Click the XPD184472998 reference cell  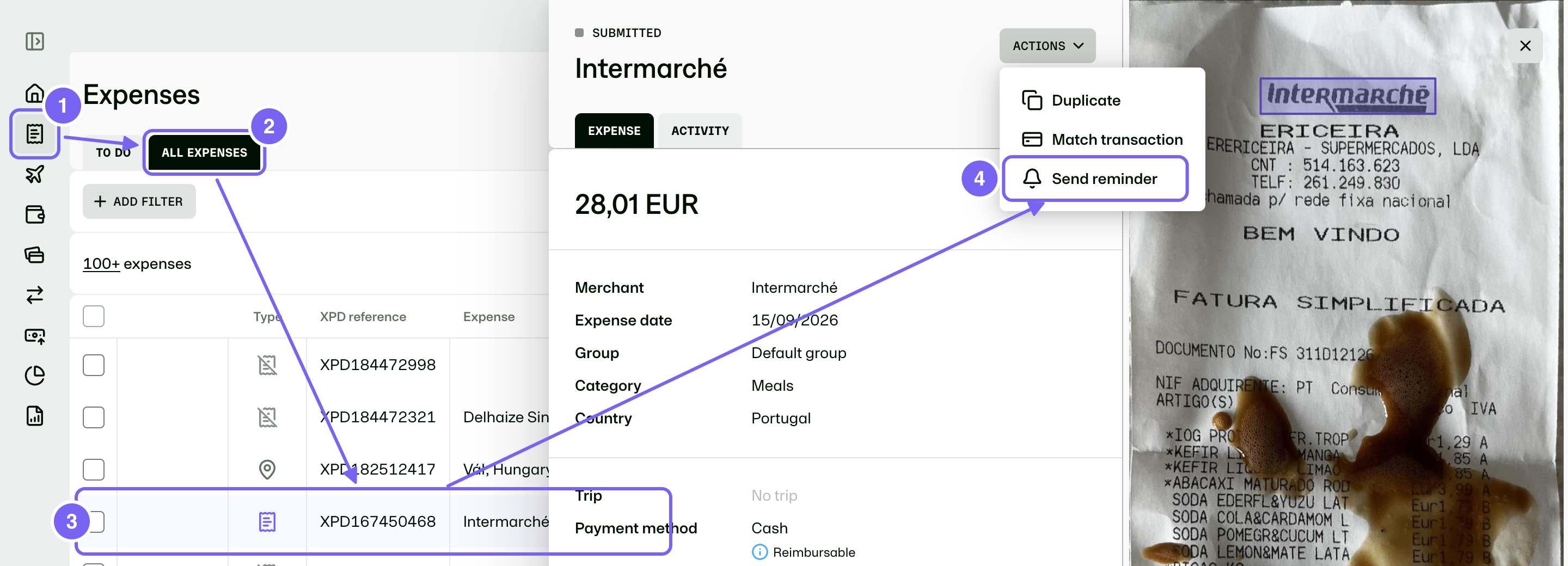pos(378,365)
